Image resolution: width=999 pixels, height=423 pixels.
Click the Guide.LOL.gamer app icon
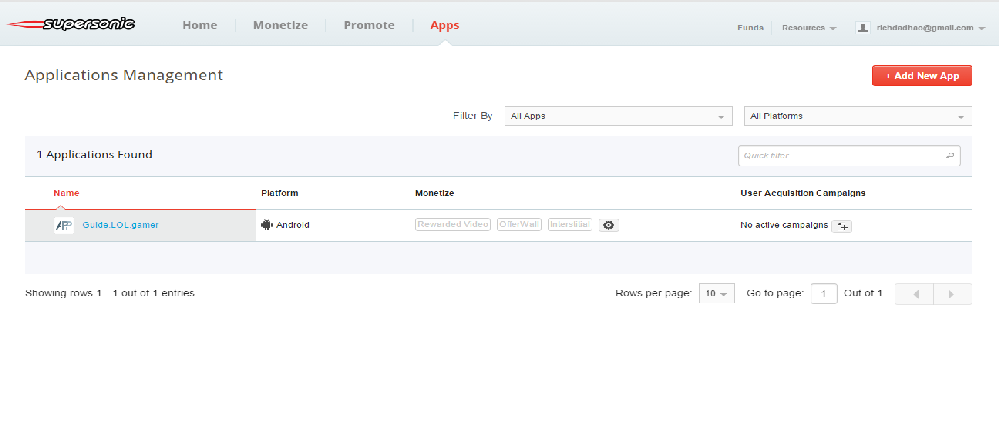64,225
